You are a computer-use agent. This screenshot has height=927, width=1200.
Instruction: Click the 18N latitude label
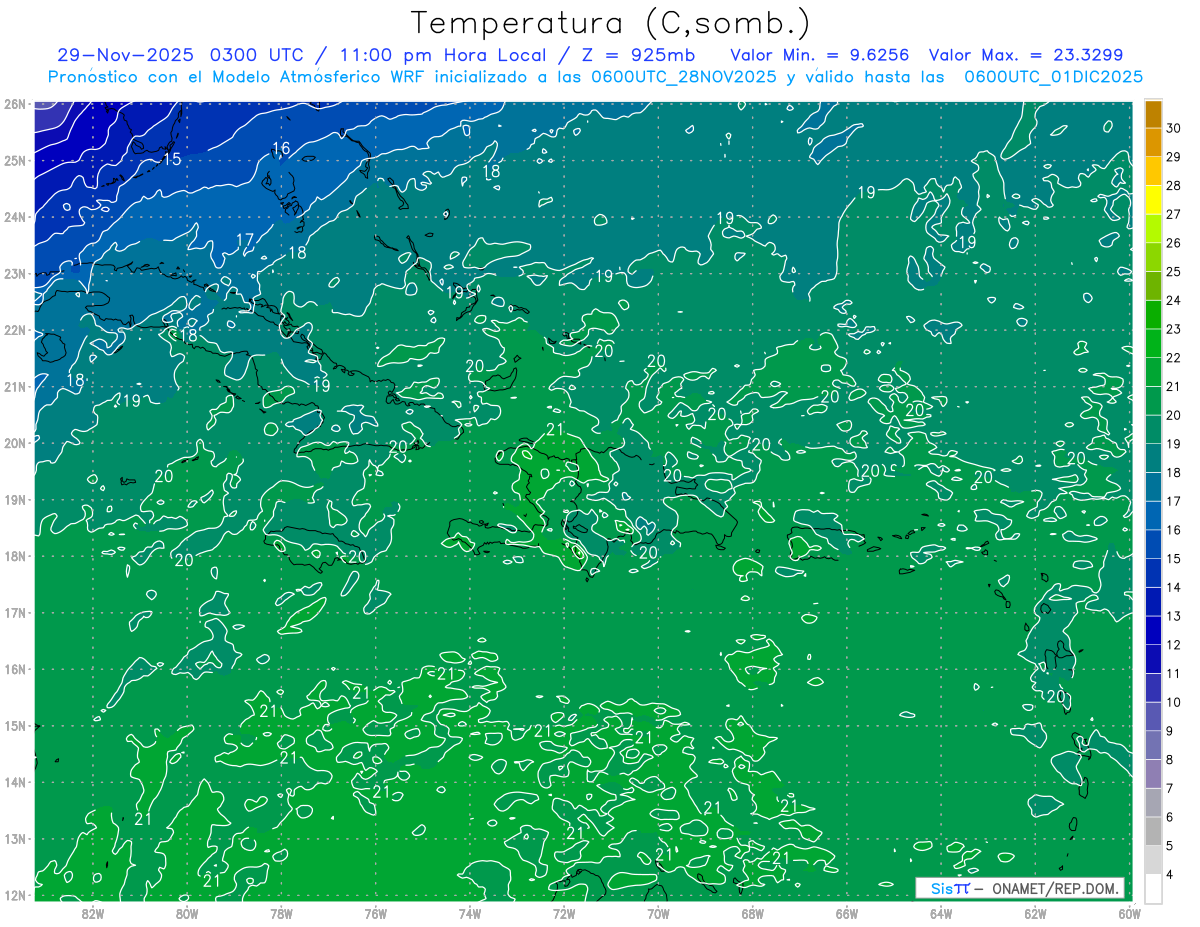(x=14, y=556)
